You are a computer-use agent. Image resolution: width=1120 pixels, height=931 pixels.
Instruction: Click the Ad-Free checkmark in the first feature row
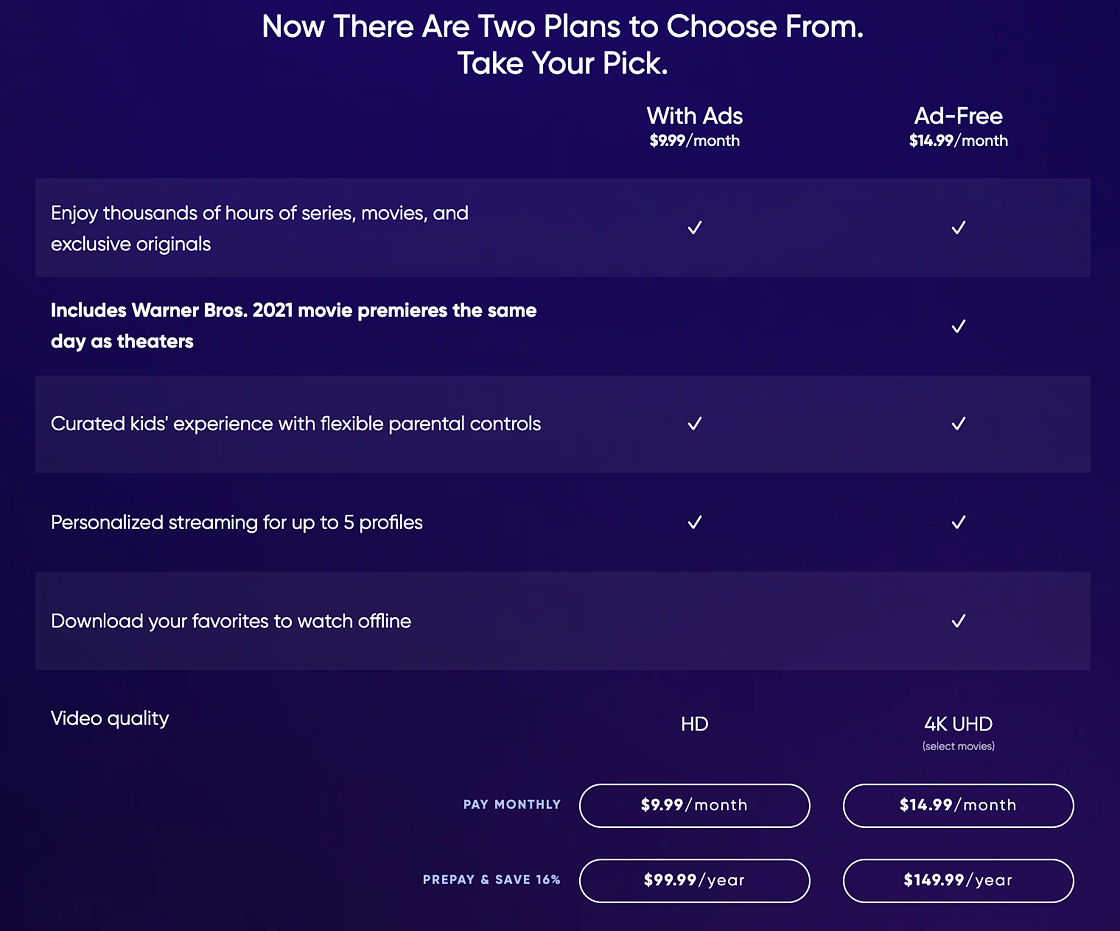click(958, 227)
